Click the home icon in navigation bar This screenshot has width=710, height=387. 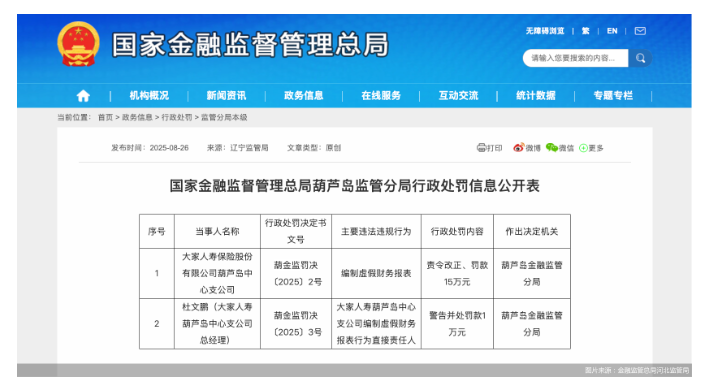83,96
